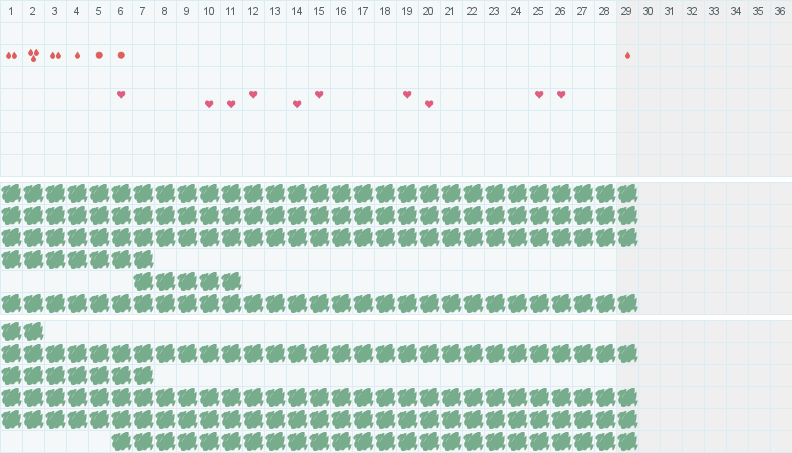Screen dimensions: 792x453
Task: Click the pink heart on day 19
Action: click(x=407, y=94)
